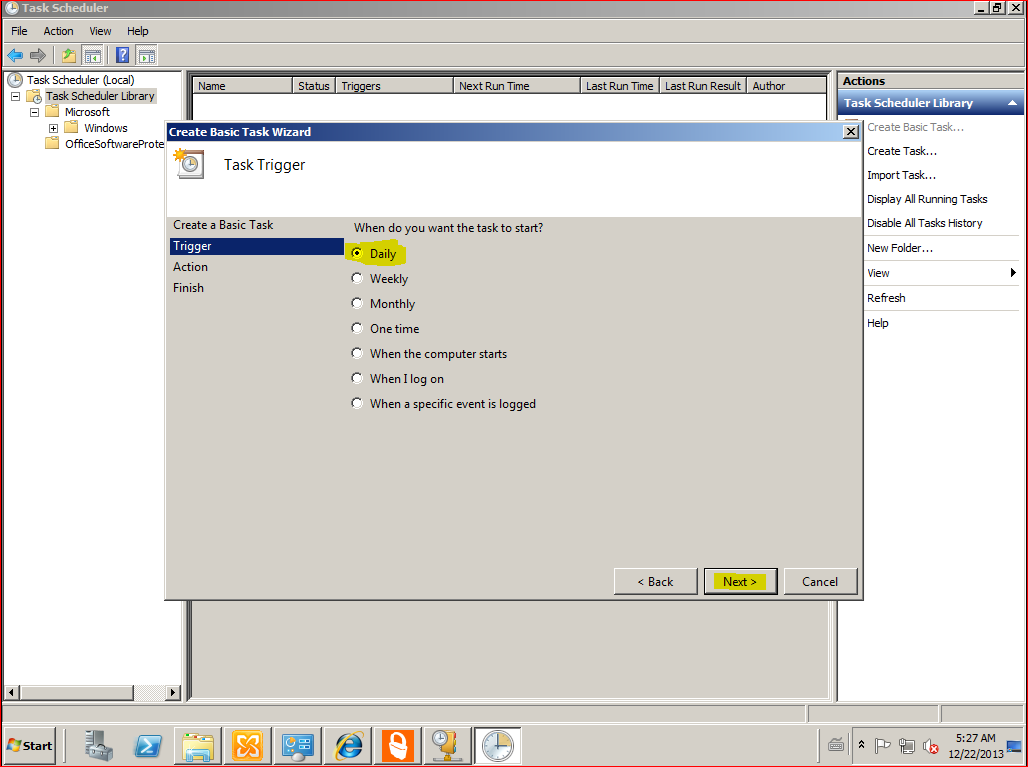1028x767 pixels.
Task: Click the Windows folder icon in tree
Action: [x=71, y=127]
